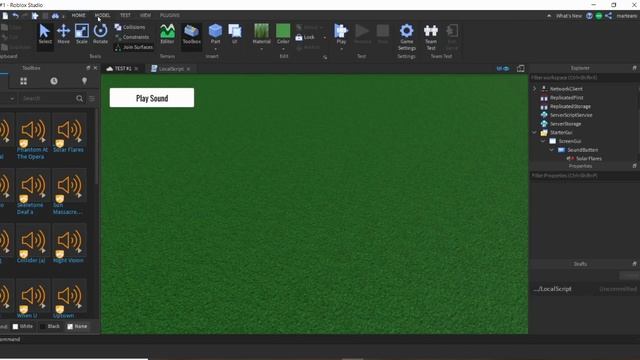Screen dimensions: 640x360
Task: Activate the Scale tool
Action: 82,35
